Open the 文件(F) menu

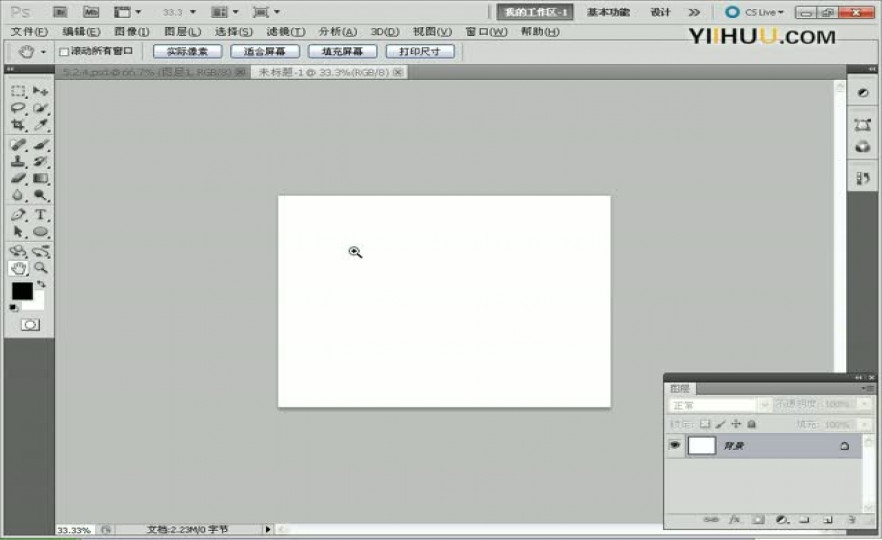[x=29, y=32]
